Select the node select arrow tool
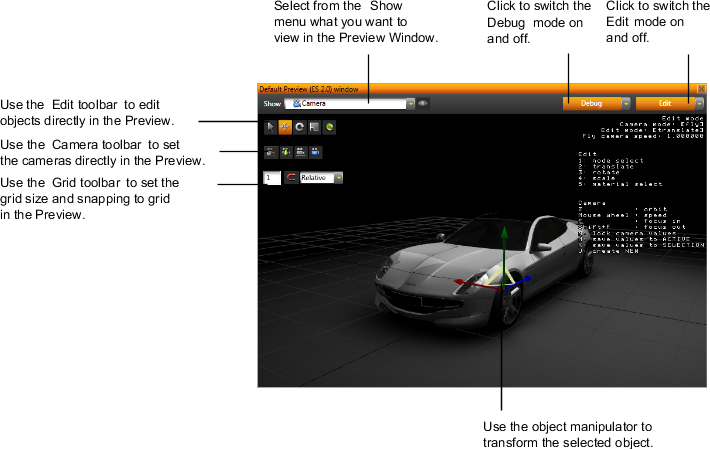This screenshot has width=710, height=450. (270, 127)
